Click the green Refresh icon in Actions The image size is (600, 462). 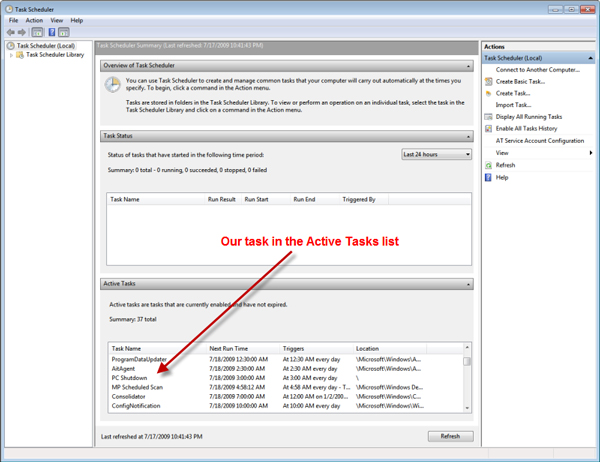point(488,165)
